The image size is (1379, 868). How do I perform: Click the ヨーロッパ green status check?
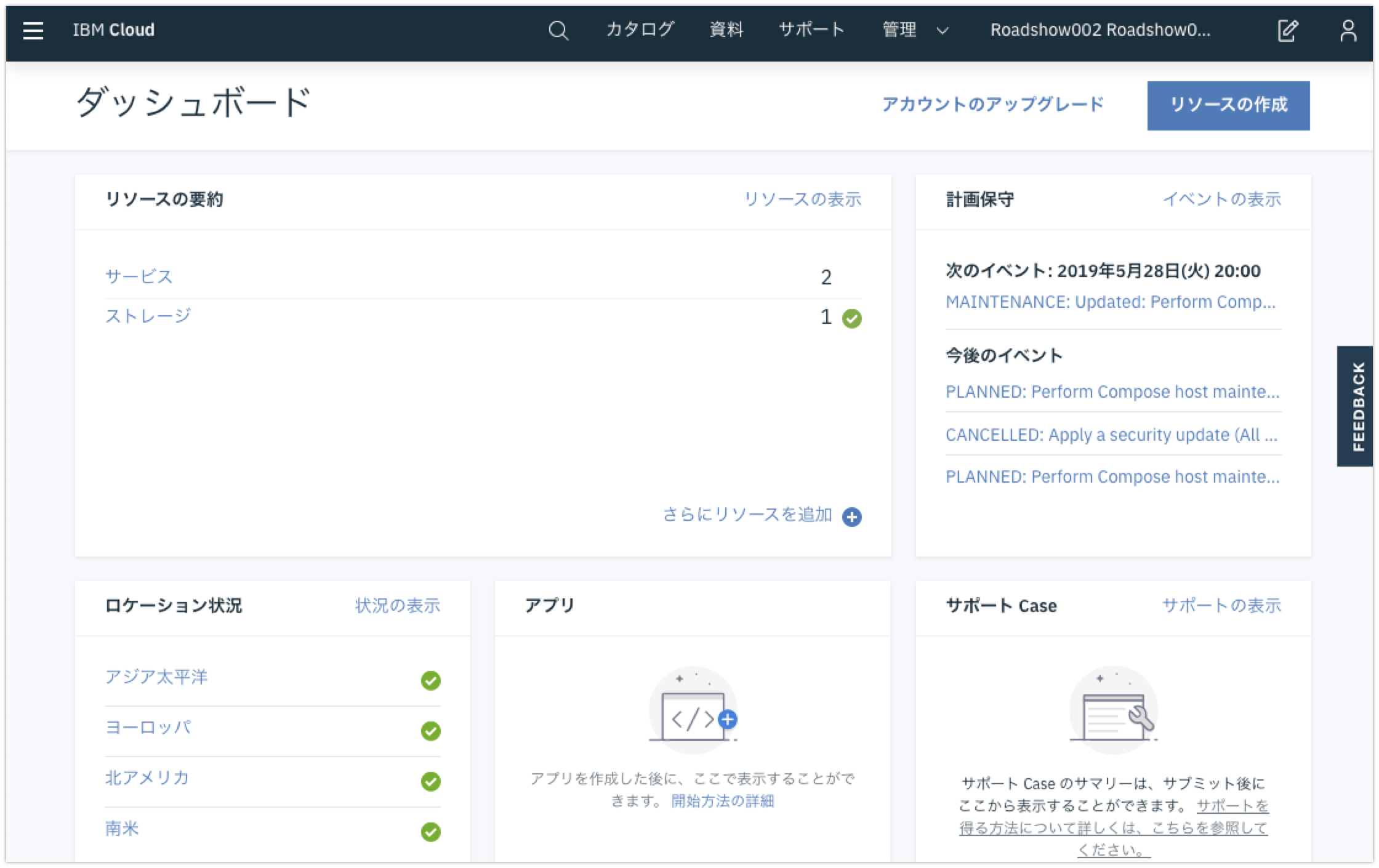coord(431,731)
